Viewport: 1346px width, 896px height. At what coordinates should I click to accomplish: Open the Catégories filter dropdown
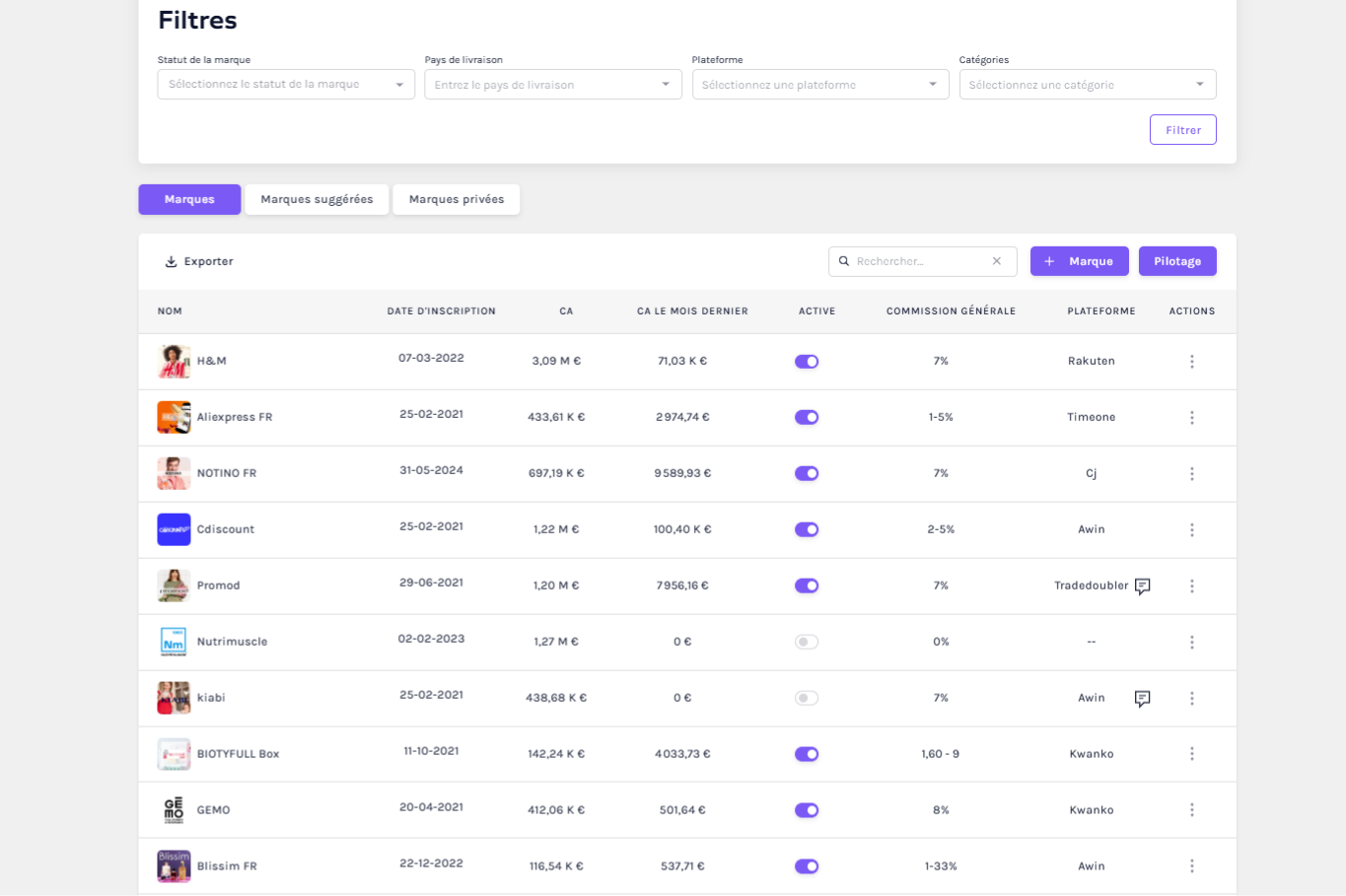(1088, 85)
